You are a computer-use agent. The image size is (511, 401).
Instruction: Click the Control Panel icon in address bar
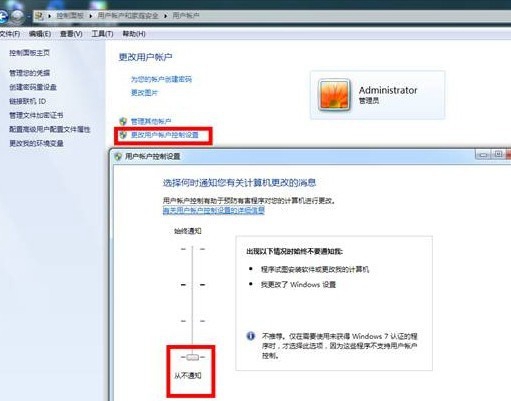click(39, 16)
